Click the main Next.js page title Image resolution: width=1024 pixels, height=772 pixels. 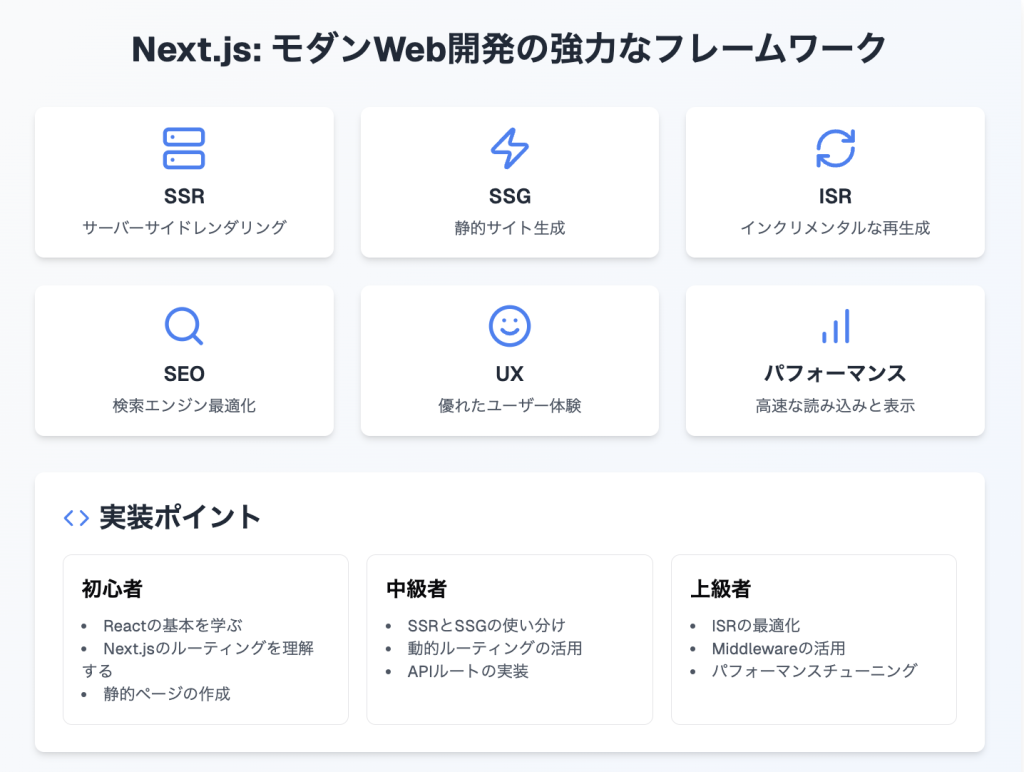509,49
